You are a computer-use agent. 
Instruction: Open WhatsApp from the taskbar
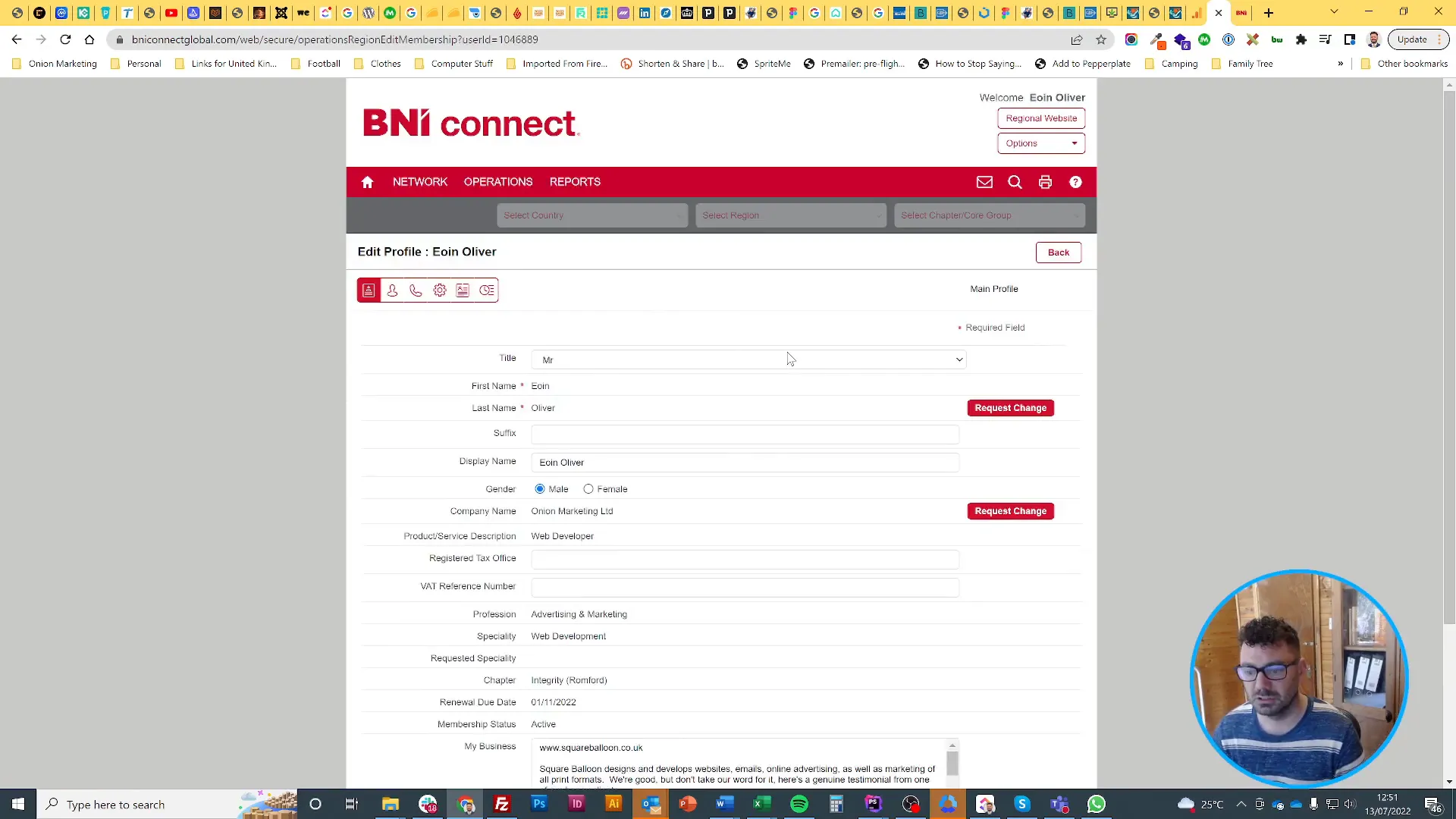tap(1097, 805)
